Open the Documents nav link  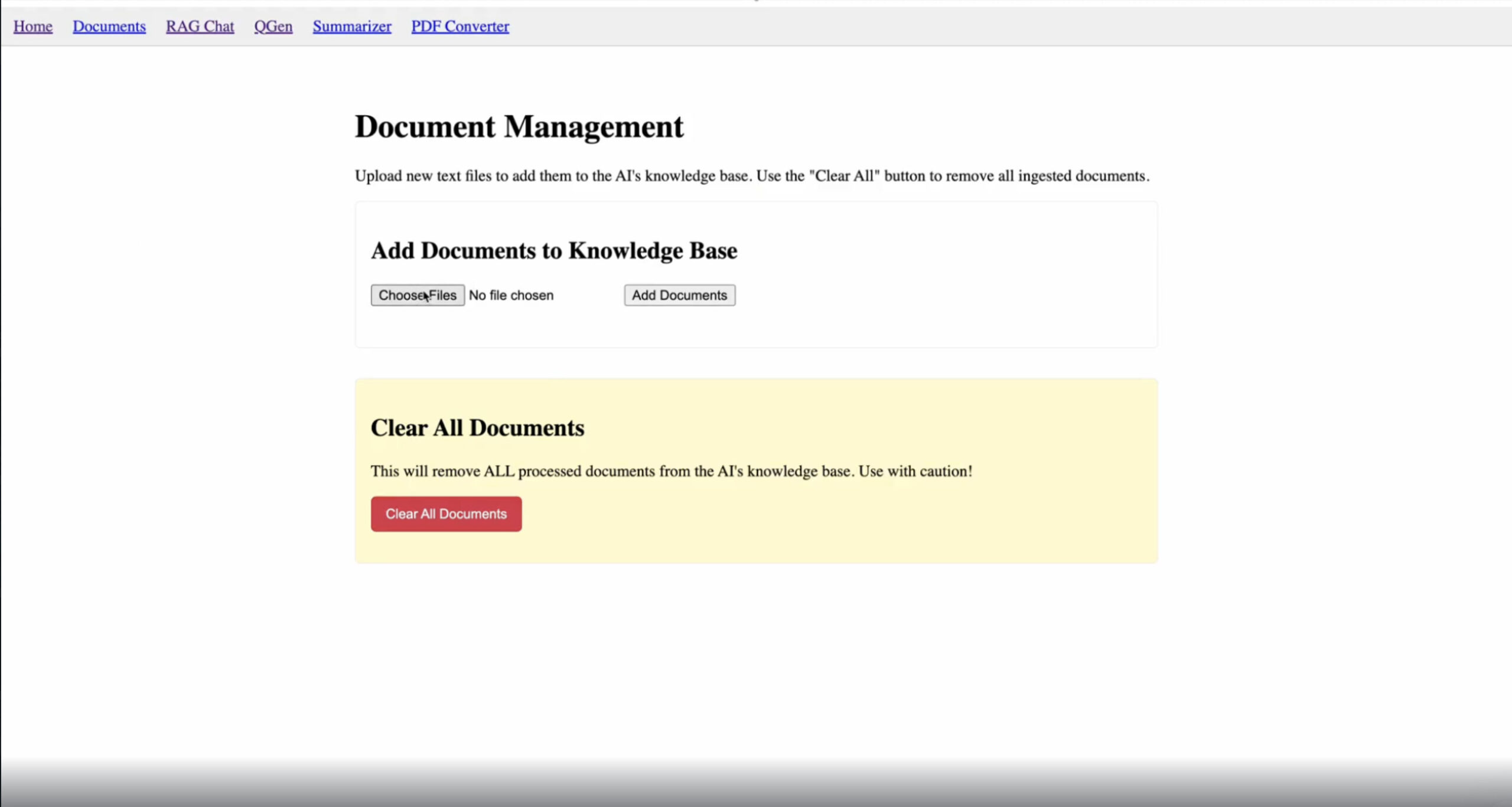coord(109,27)
